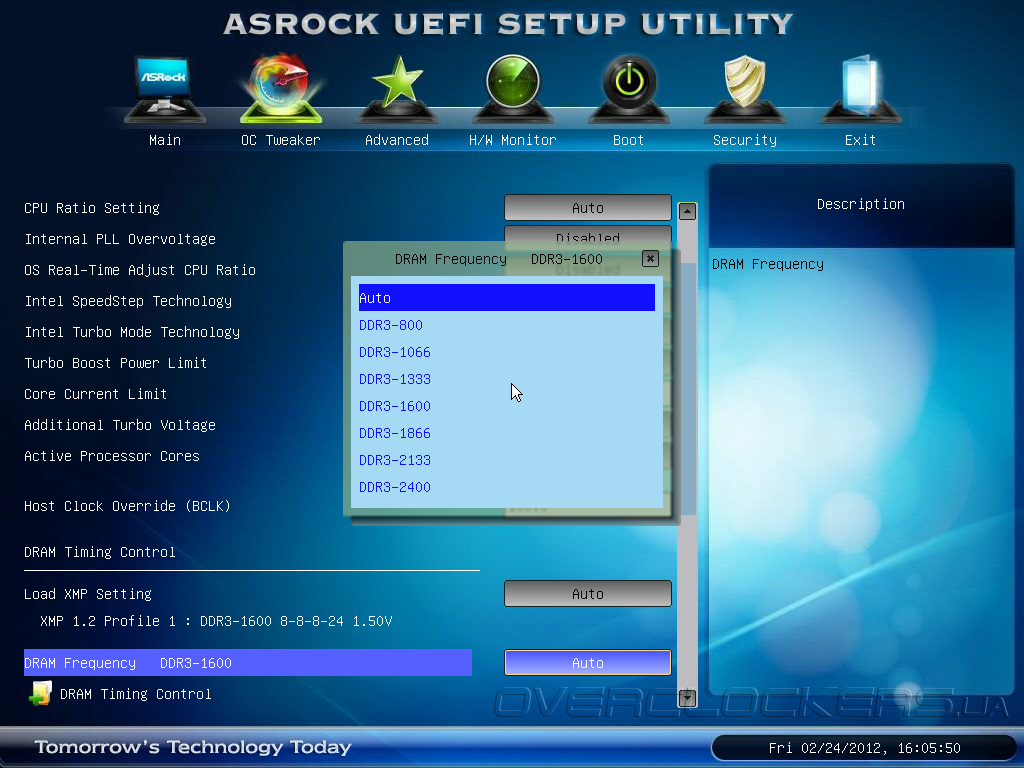This screenshot has width=1024, height=768.
Task: Open DRAM Frequency Auto value button
Action: pos(588,663)
